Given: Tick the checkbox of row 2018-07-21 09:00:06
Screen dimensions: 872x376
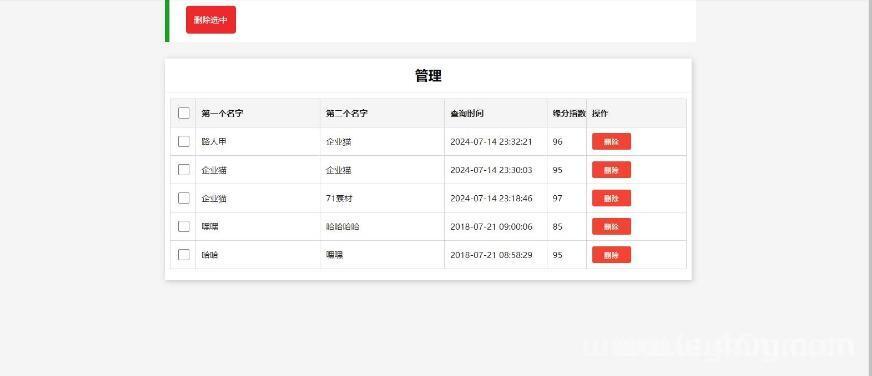Looking at the screenshot, I should point(184,226).
